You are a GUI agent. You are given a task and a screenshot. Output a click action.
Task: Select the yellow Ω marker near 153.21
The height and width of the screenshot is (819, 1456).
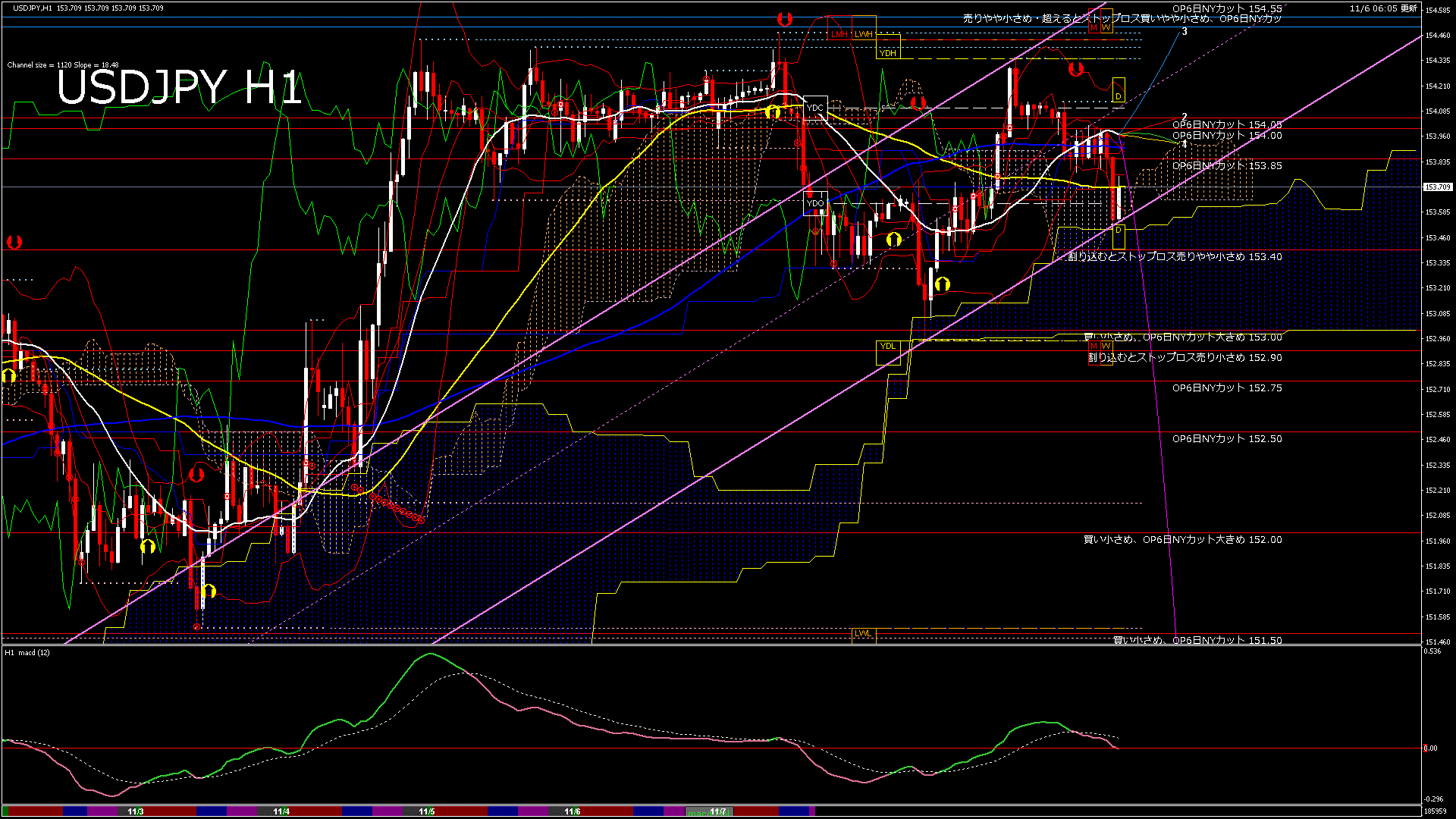click(943, 284)
